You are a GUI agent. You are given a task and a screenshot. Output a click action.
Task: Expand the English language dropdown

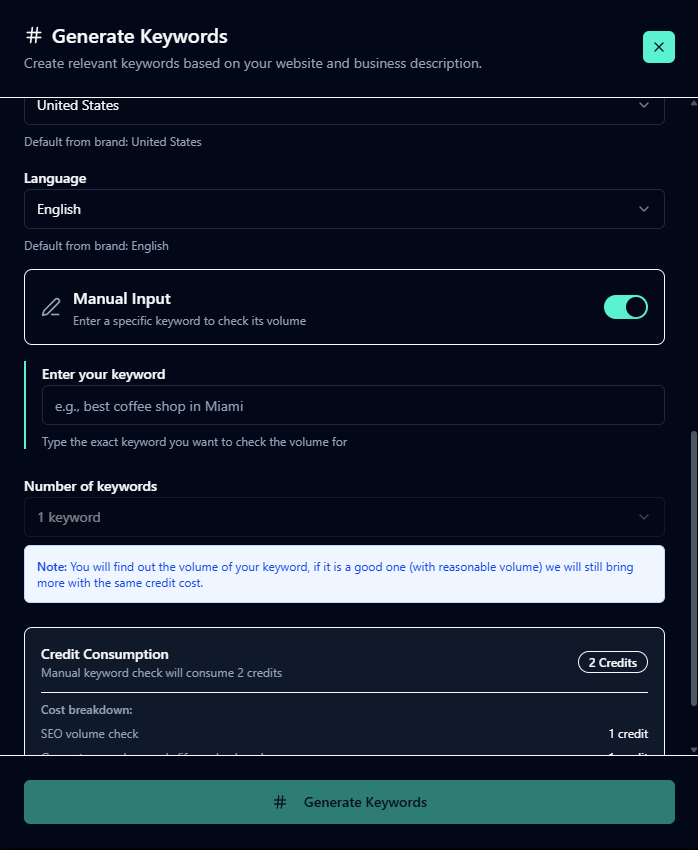[340, 209]
